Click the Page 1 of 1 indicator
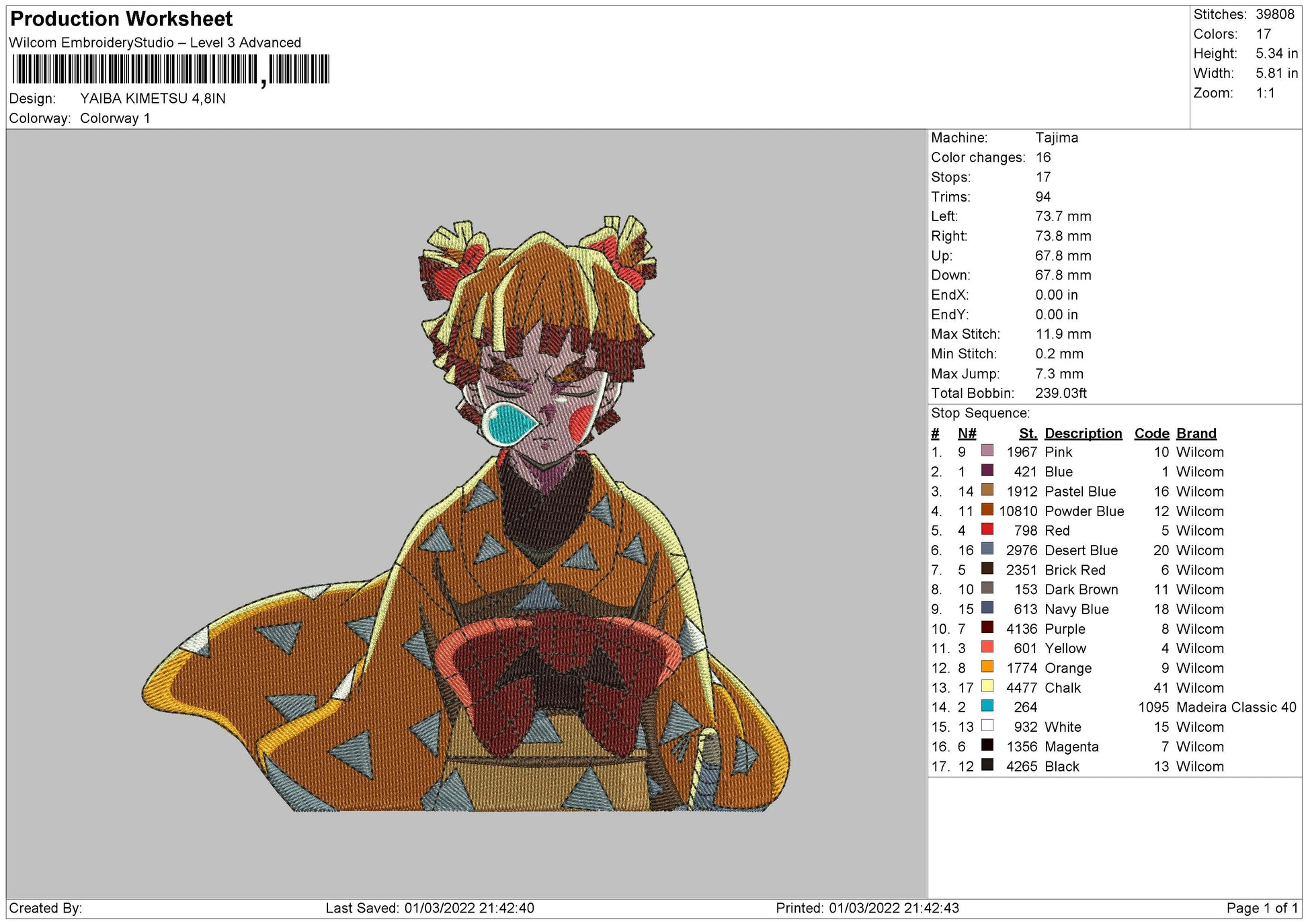1308x924 pixels. click(x=1262, y=908)
